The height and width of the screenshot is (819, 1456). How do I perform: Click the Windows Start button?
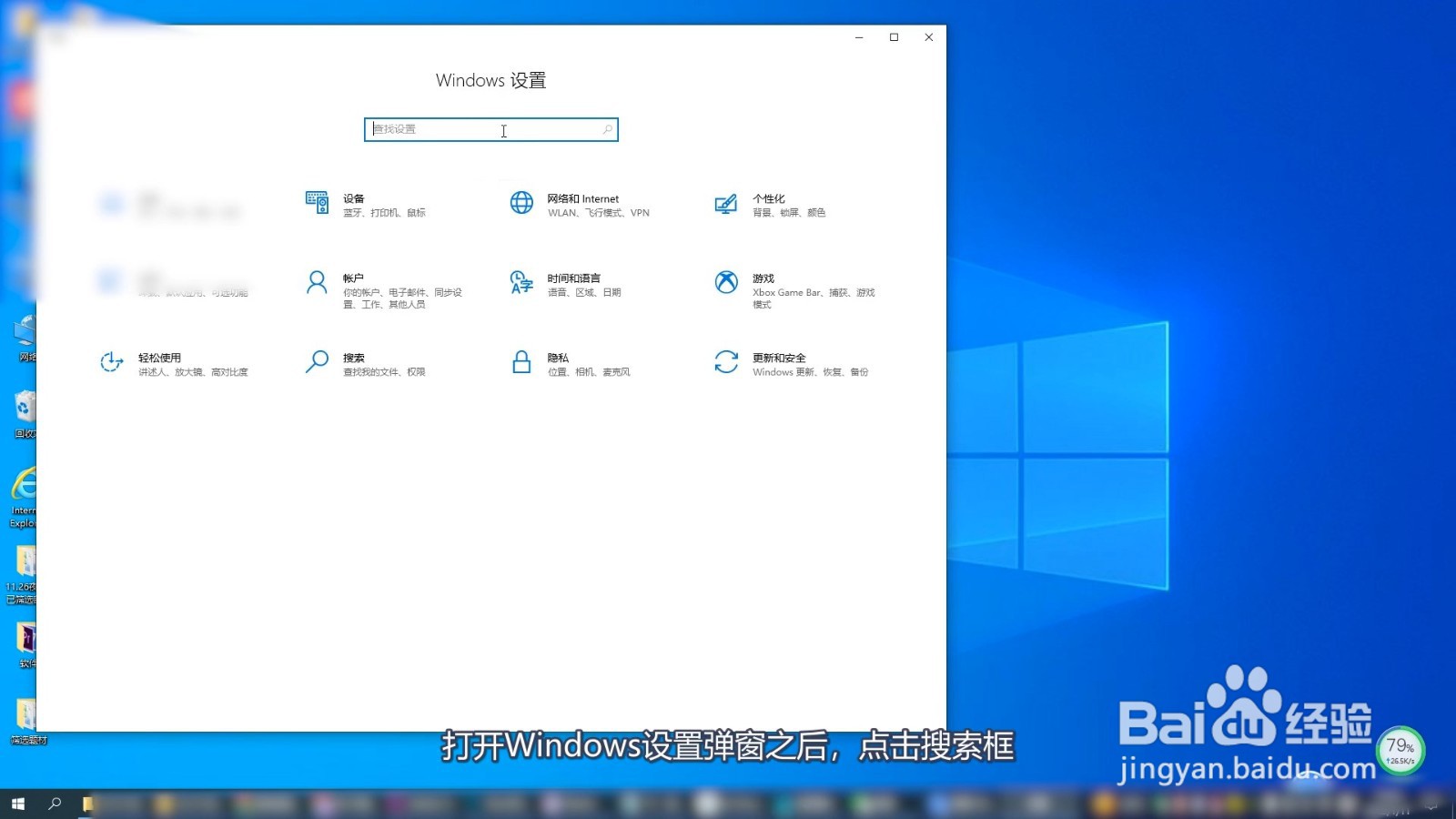(17, 804)
